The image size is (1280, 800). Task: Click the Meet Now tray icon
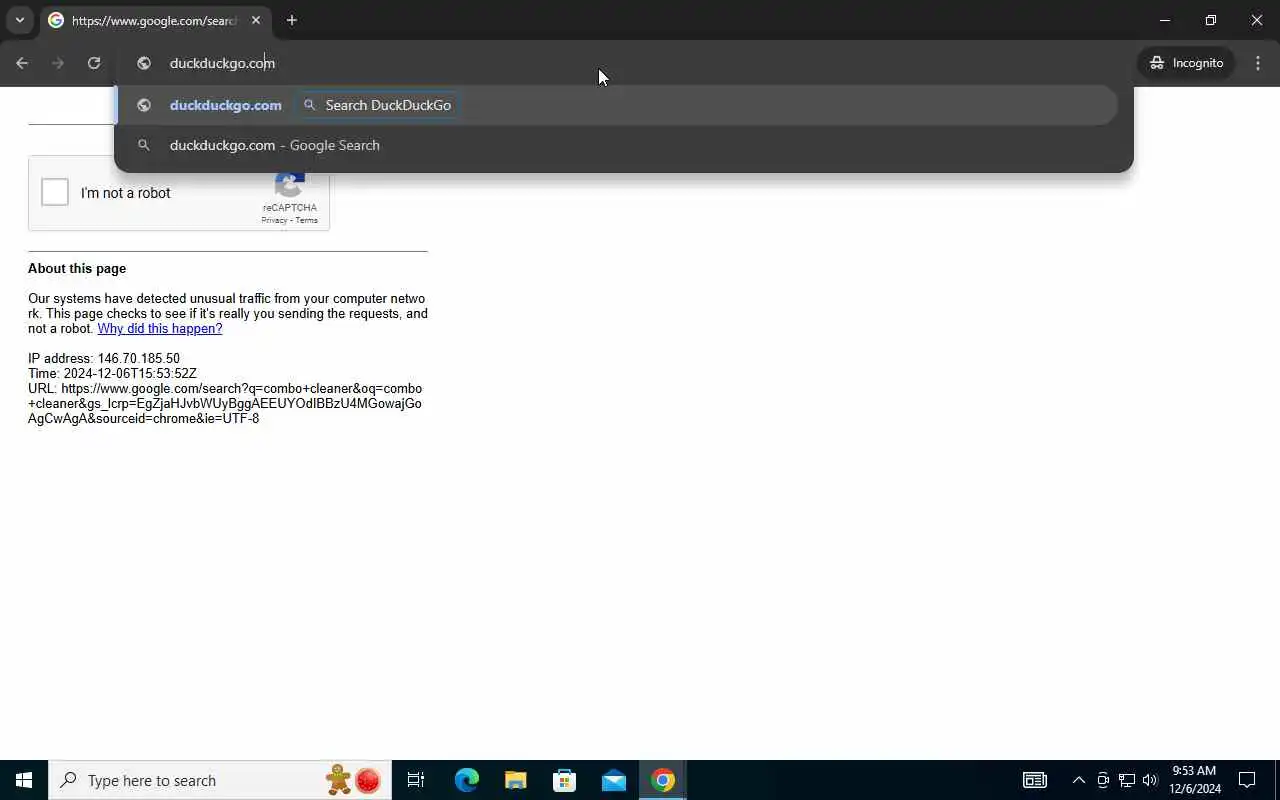pyautogui.click(x=1103, y=780)
